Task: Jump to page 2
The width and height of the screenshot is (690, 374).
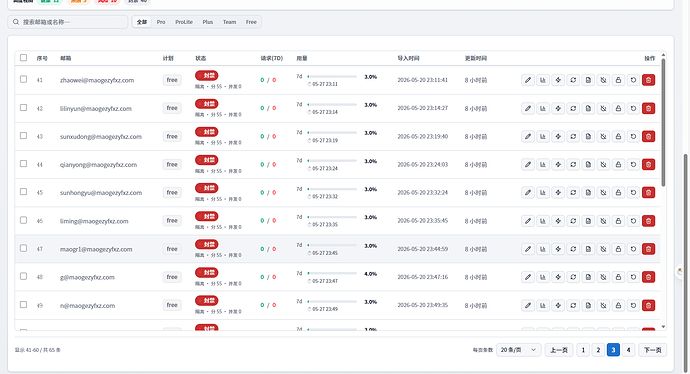Action: (x=598, y=350)
